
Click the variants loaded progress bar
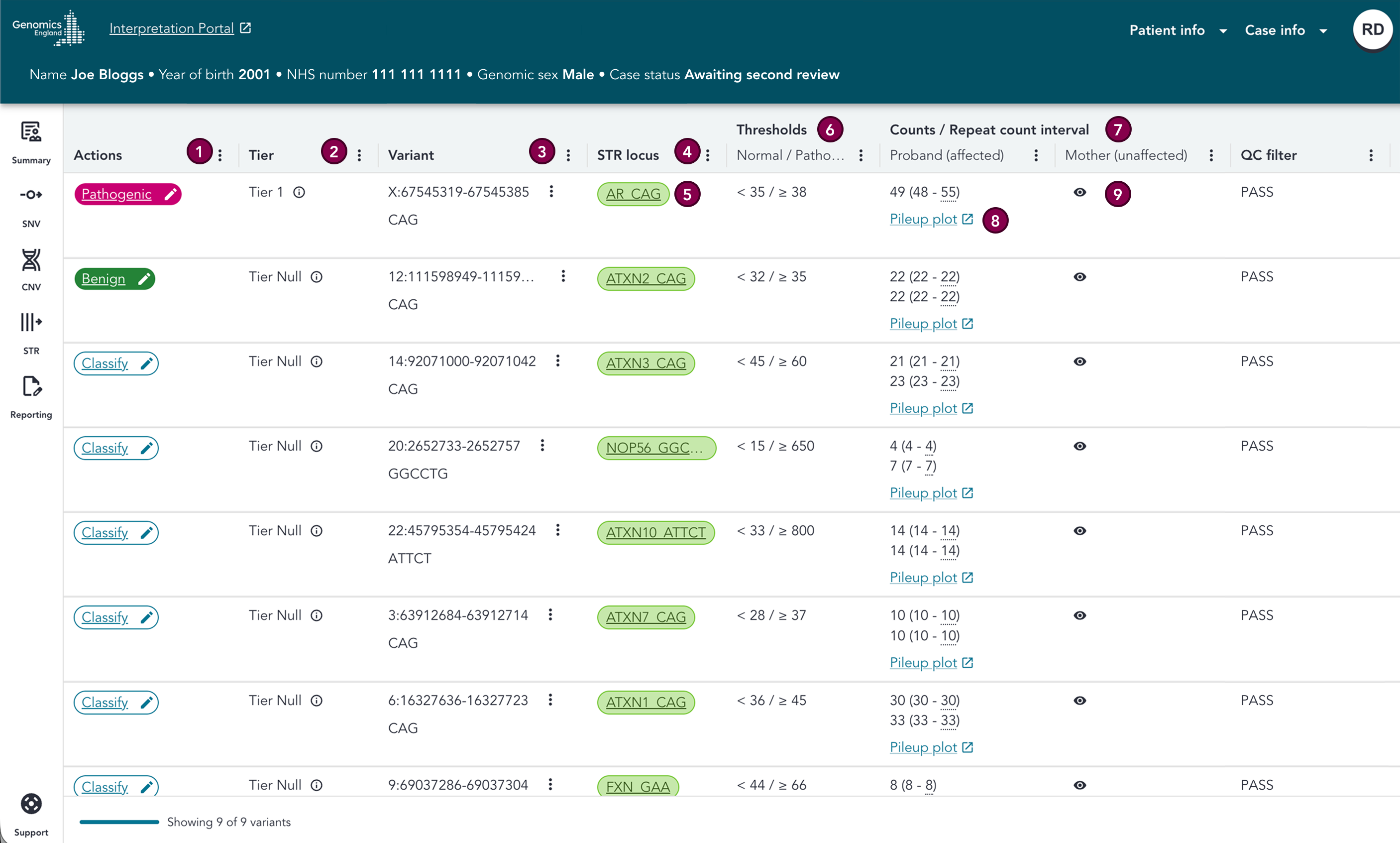click(x=119, y=822)
